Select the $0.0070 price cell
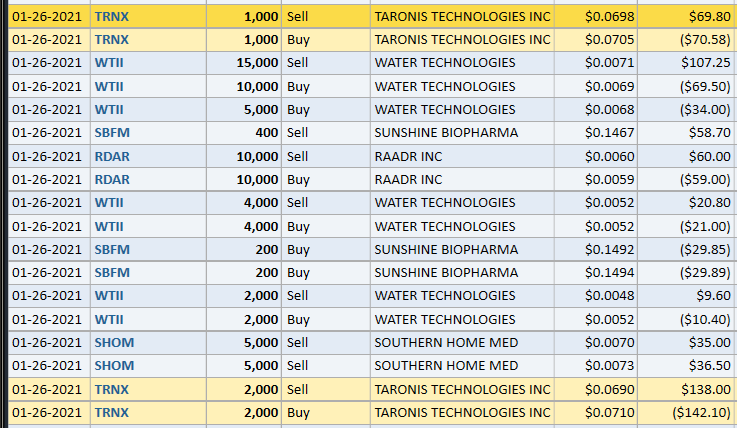This screenshot has width=737, height=428. (609, 342)
